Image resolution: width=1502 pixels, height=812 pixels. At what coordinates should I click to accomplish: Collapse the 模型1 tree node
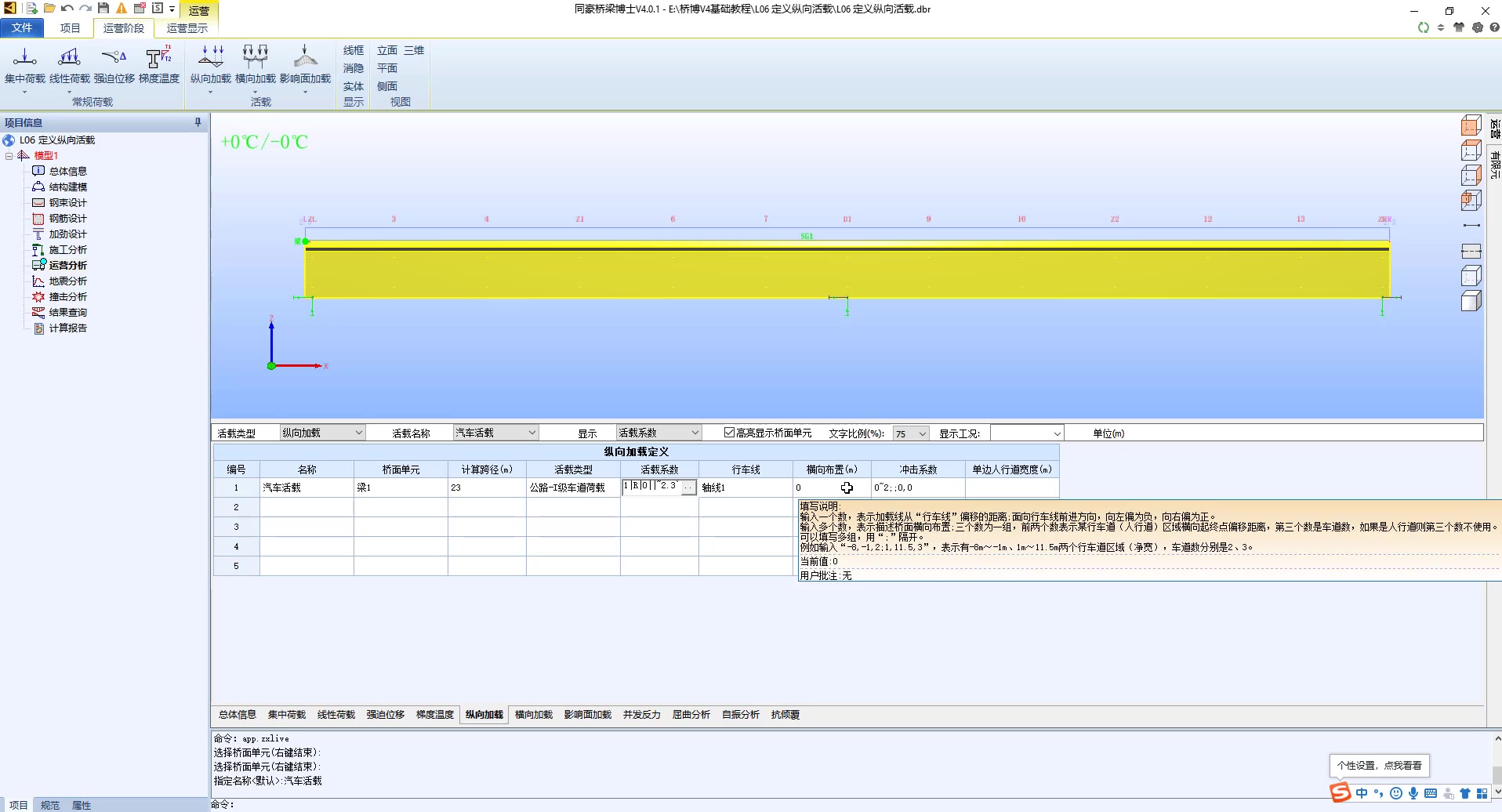coord(9,156)
